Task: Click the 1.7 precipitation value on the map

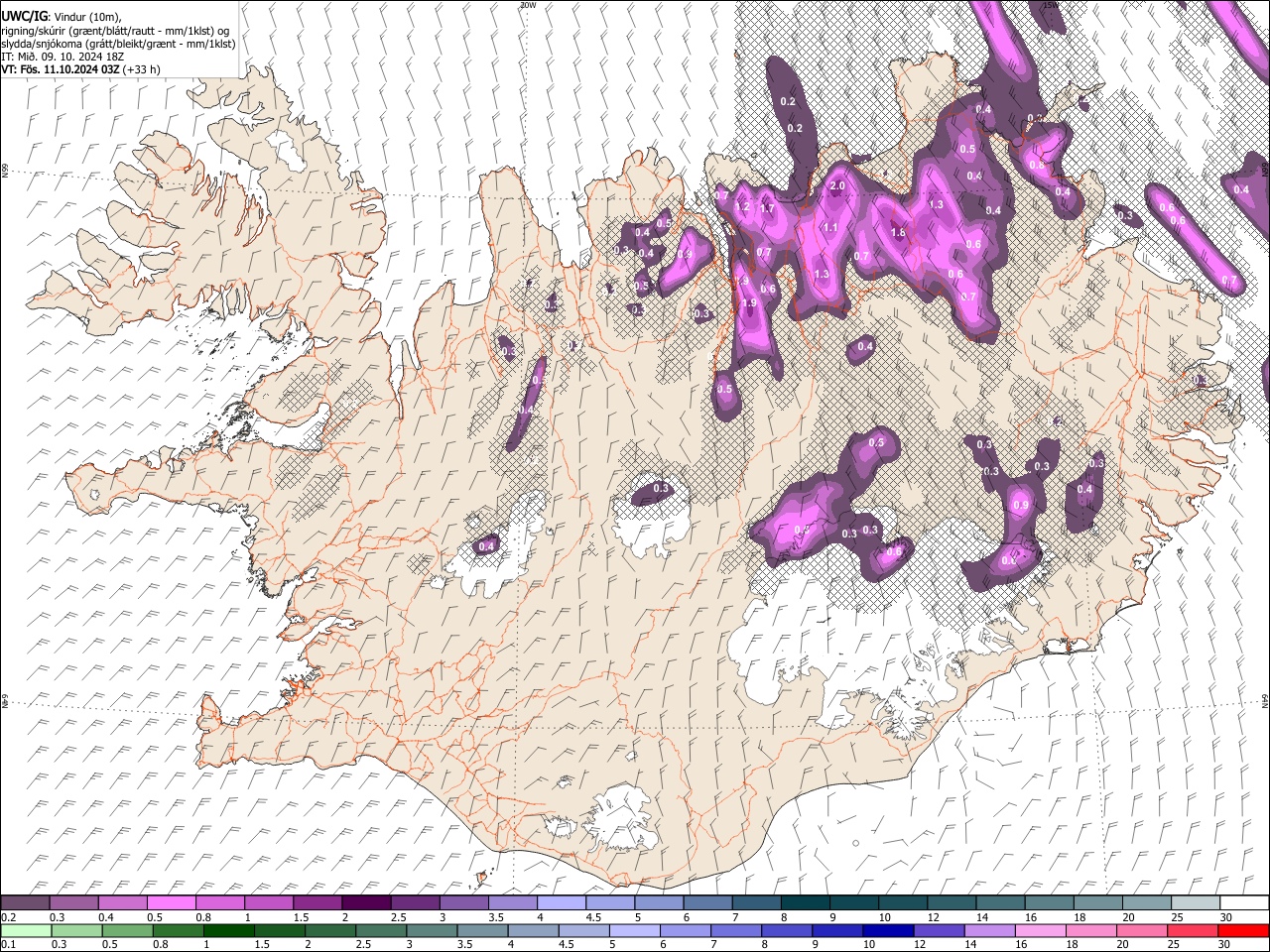Action: point(766,208)
